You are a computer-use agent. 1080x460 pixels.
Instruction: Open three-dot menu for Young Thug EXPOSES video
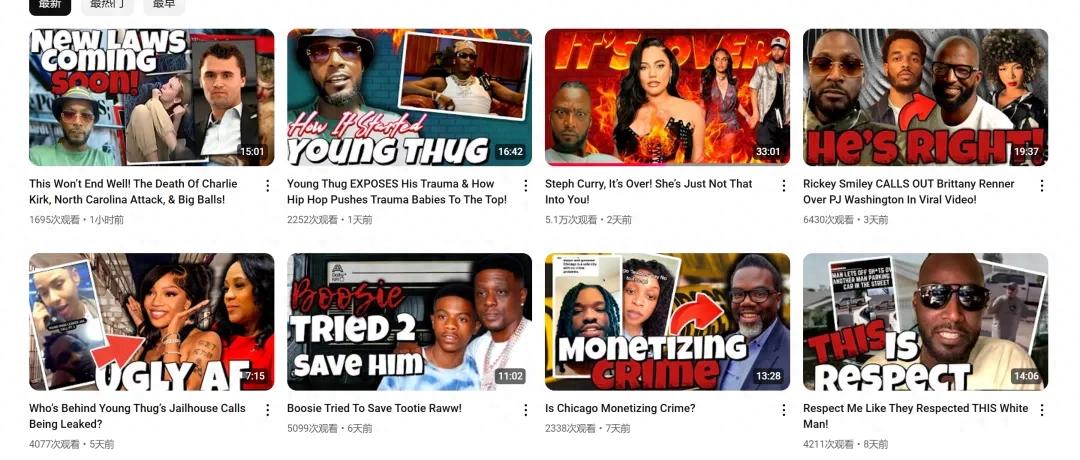pyautogui.click(x=526, y=185)
